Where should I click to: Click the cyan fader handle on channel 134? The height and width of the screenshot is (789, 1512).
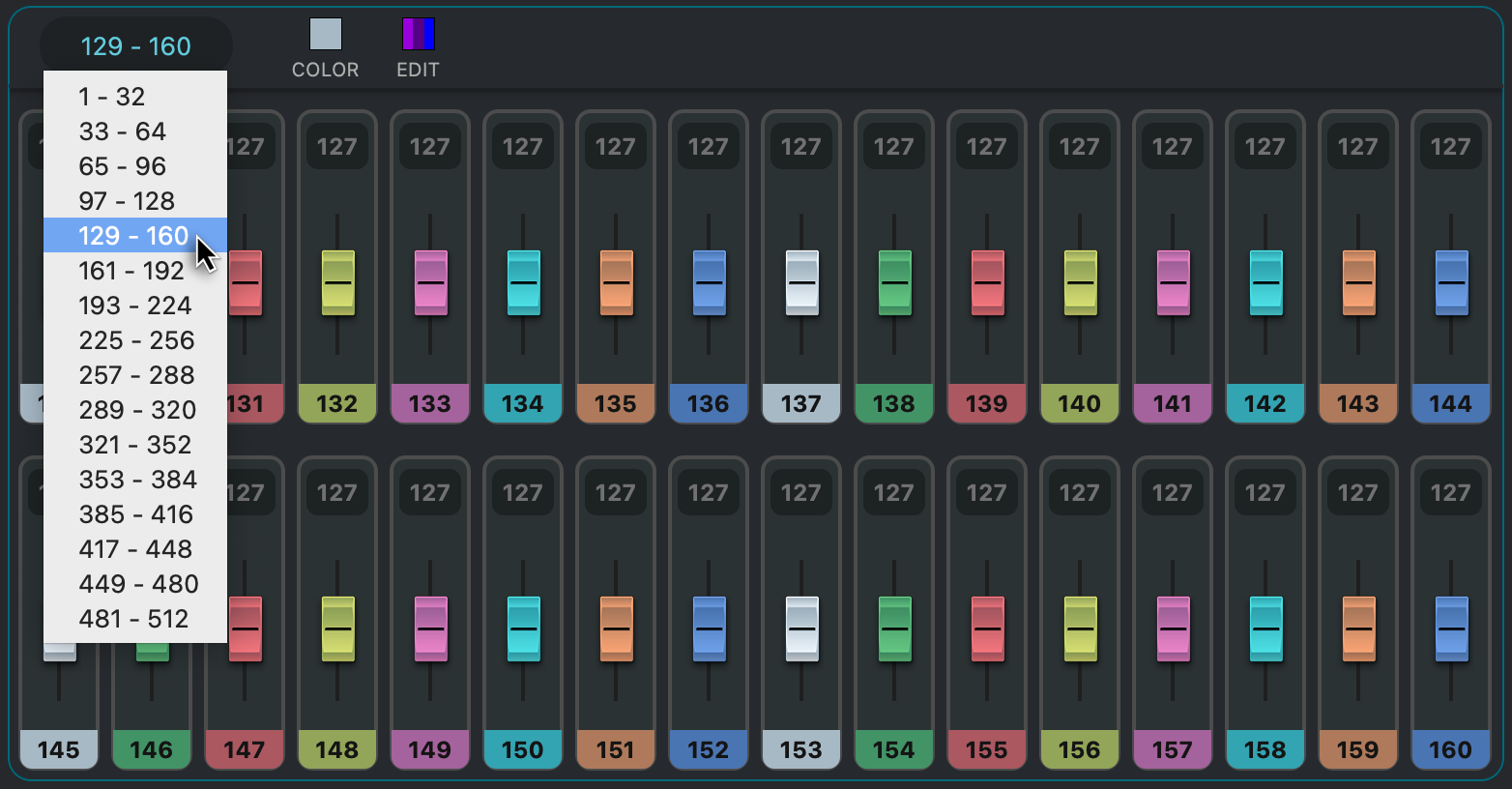click(523, 282)
